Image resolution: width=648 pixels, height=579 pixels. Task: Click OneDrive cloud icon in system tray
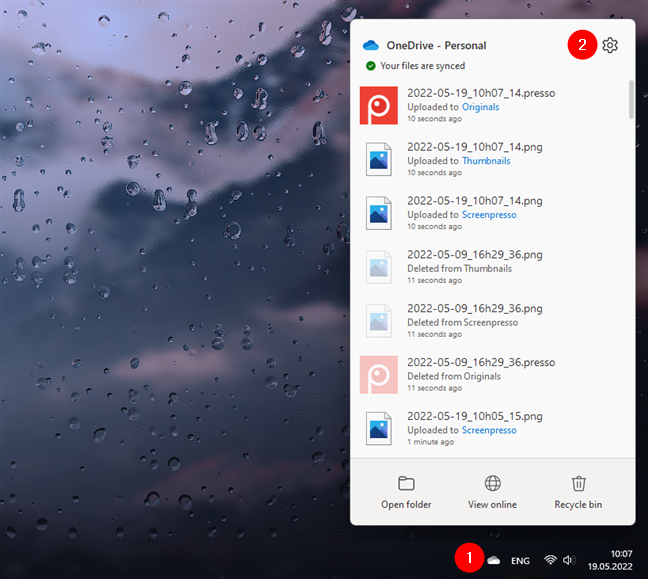(493, 560)
